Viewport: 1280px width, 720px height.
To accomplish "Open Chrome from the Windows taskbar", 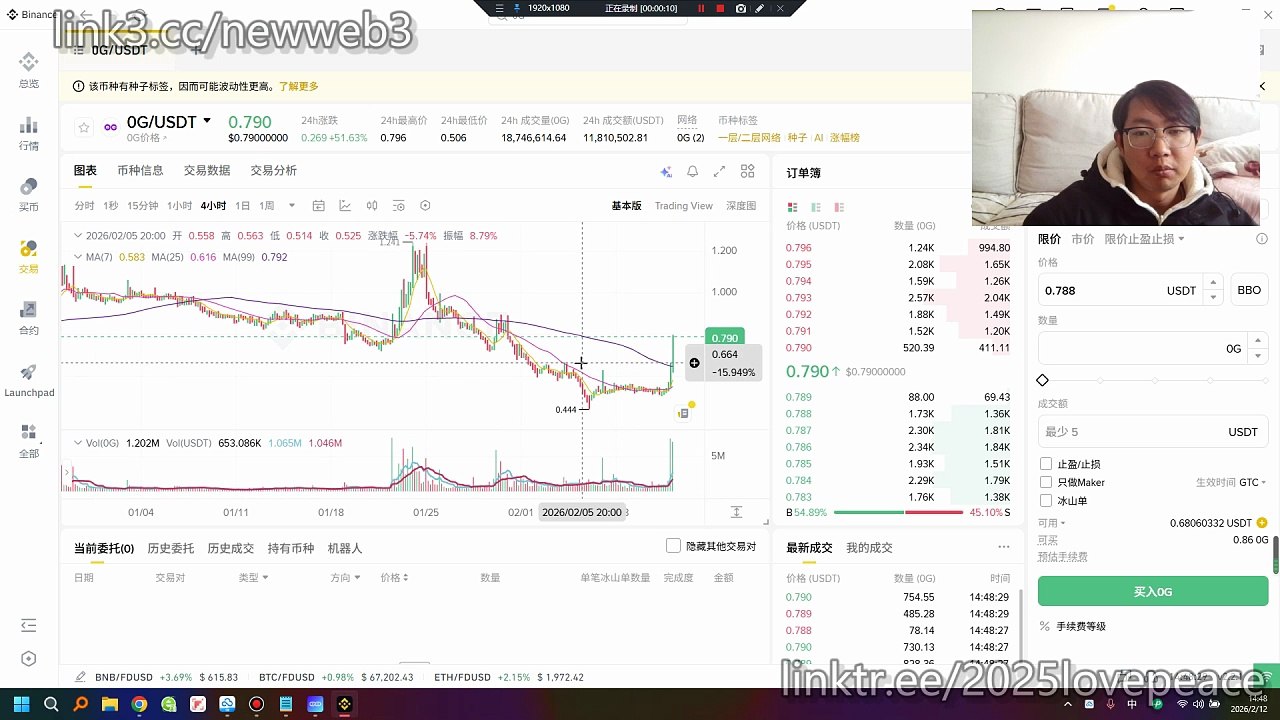I will (139, 704).
